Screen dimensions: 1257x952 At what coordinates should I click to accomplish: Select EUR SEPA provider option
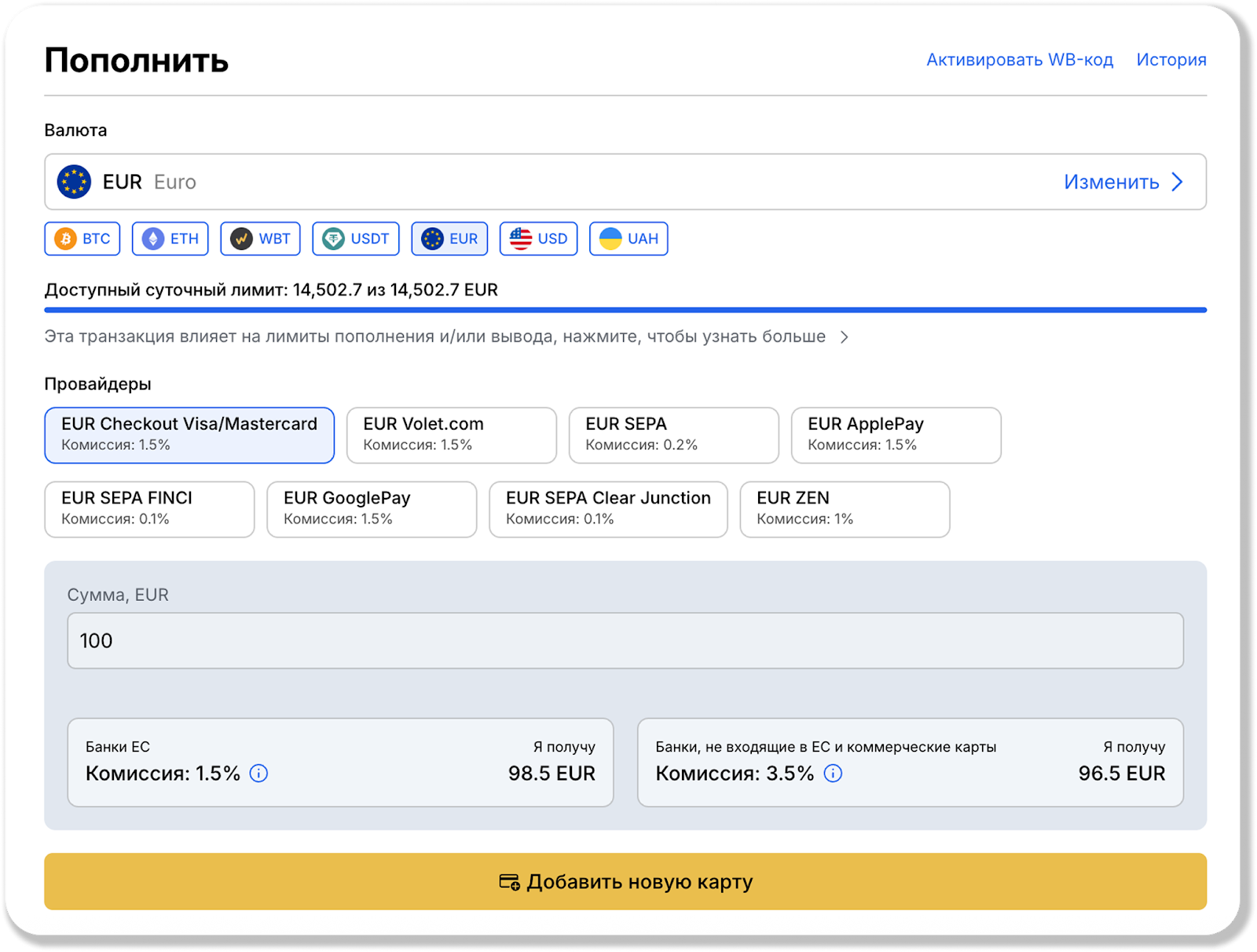point(673,434)
